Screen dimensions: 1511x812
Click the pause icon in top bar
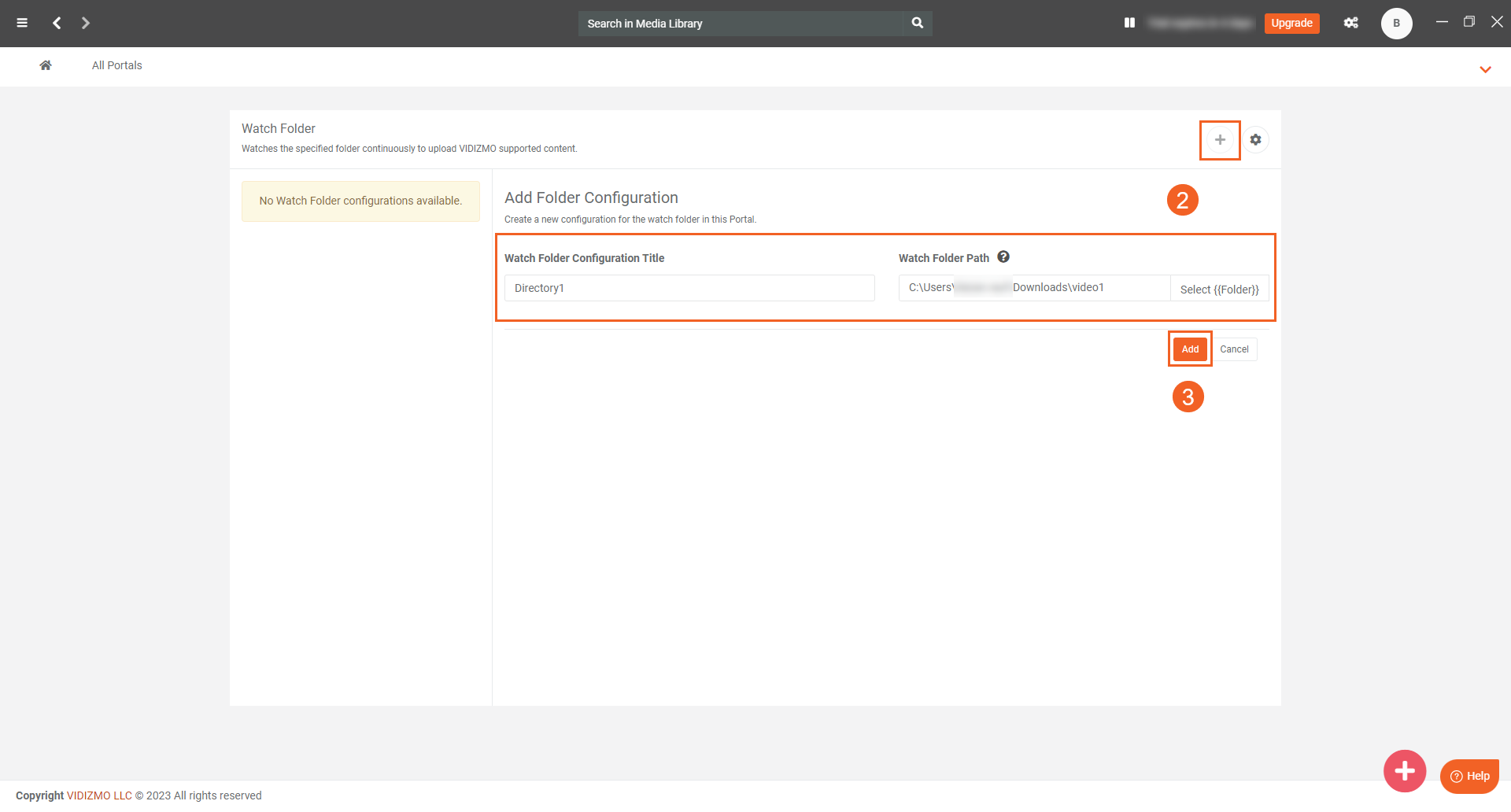pos(1129,23)
